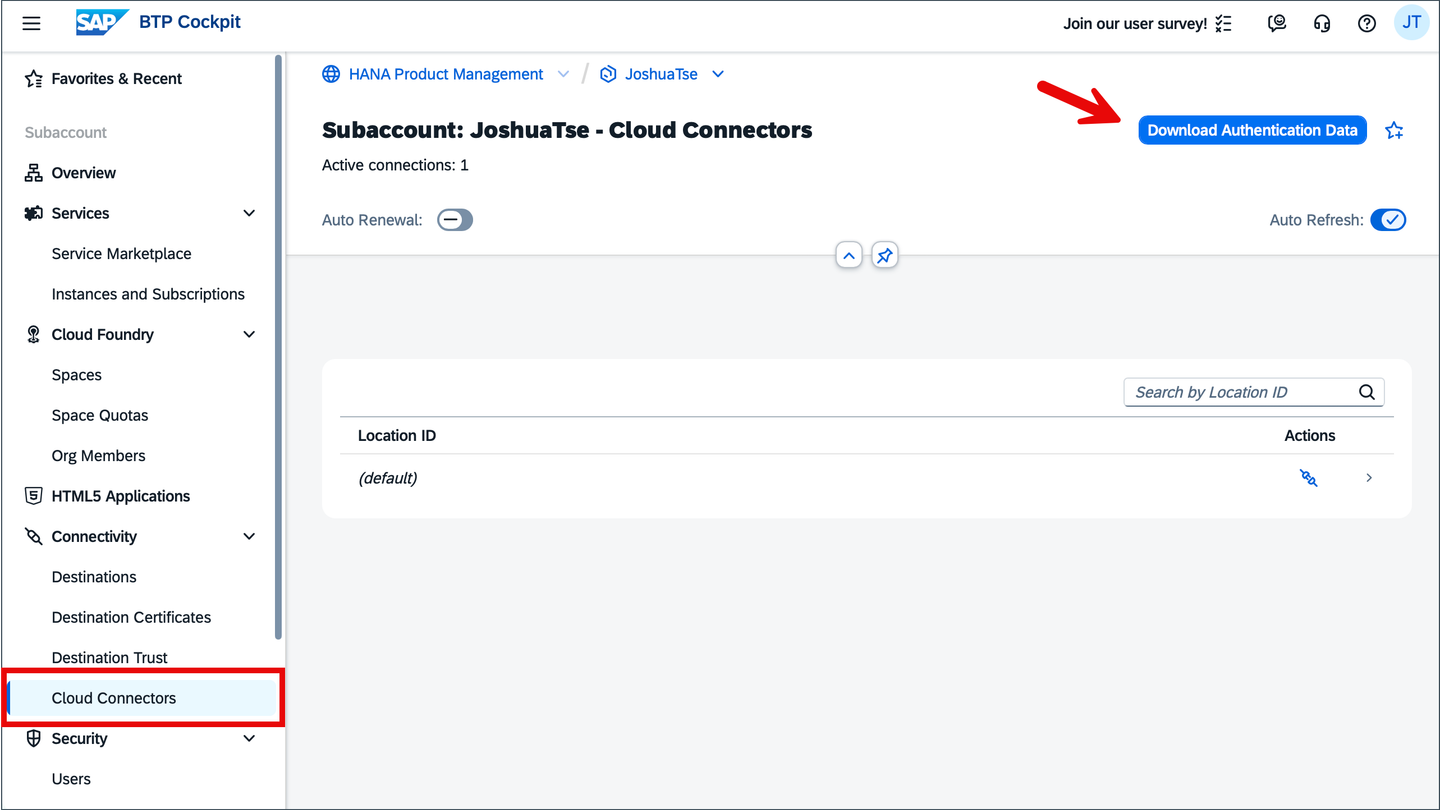Click the HTML5 Applications icon

click(x=34, y=496)
